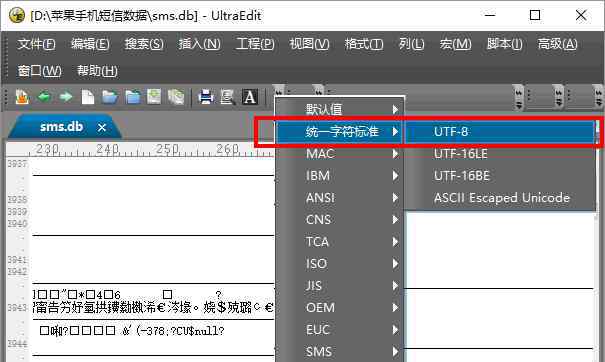605x362 pixels.
Task: Click the UltraEdit application icon in title bar
Action: [x=17, y=15]
